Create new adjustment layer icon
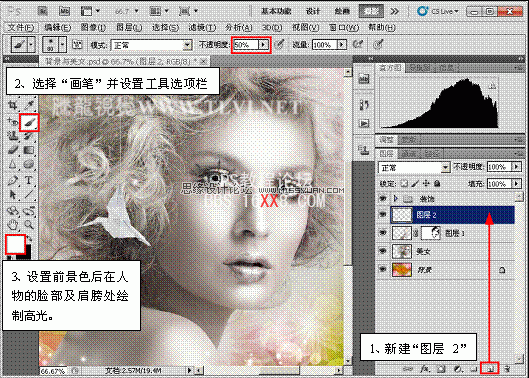Image resolution: width=529 pixels, height=378 pixels. tap(458, 369)
